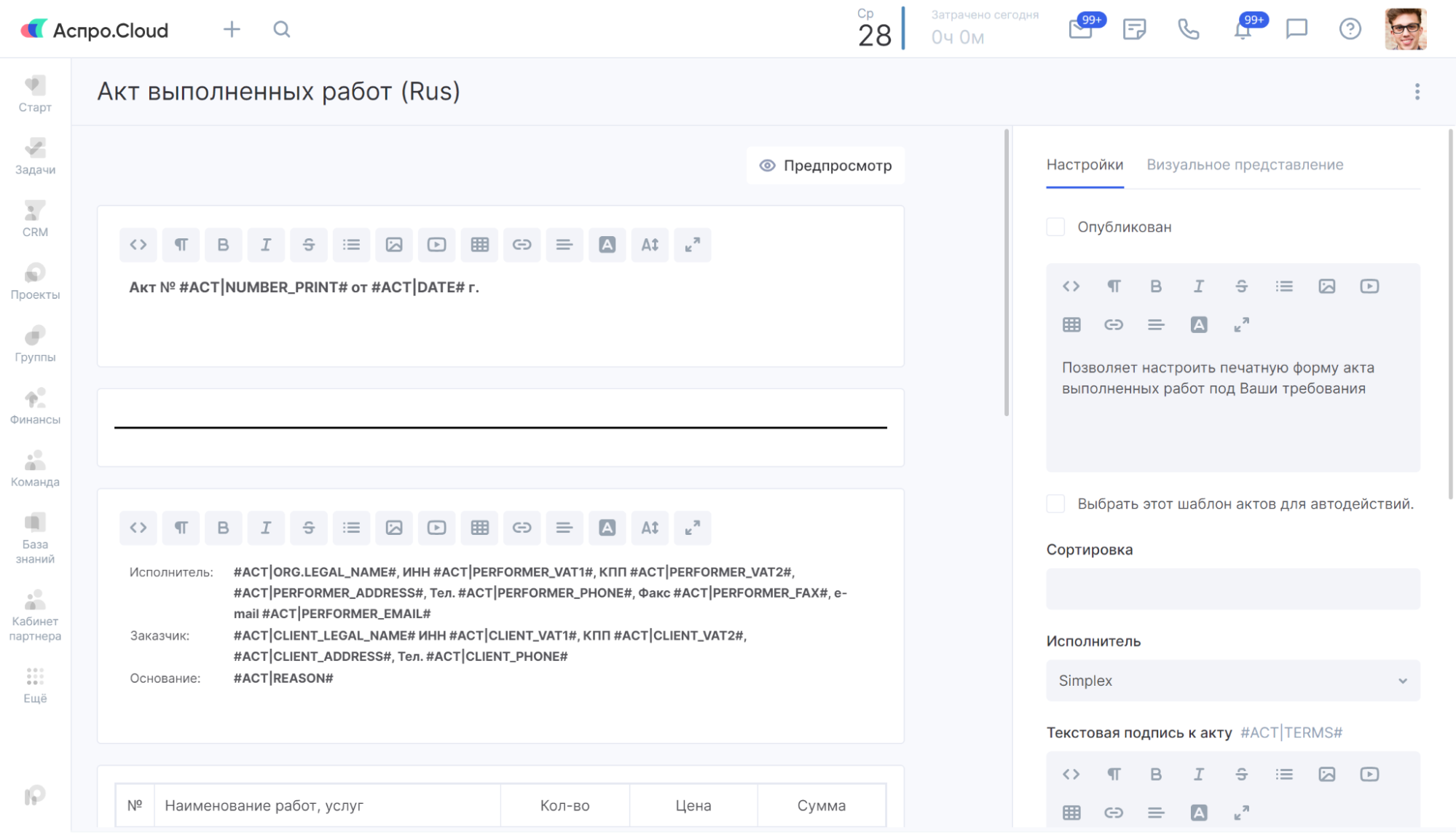1456x833 pixels.
Task: Click the text alignment icon
Action: [x=565, y=244]
